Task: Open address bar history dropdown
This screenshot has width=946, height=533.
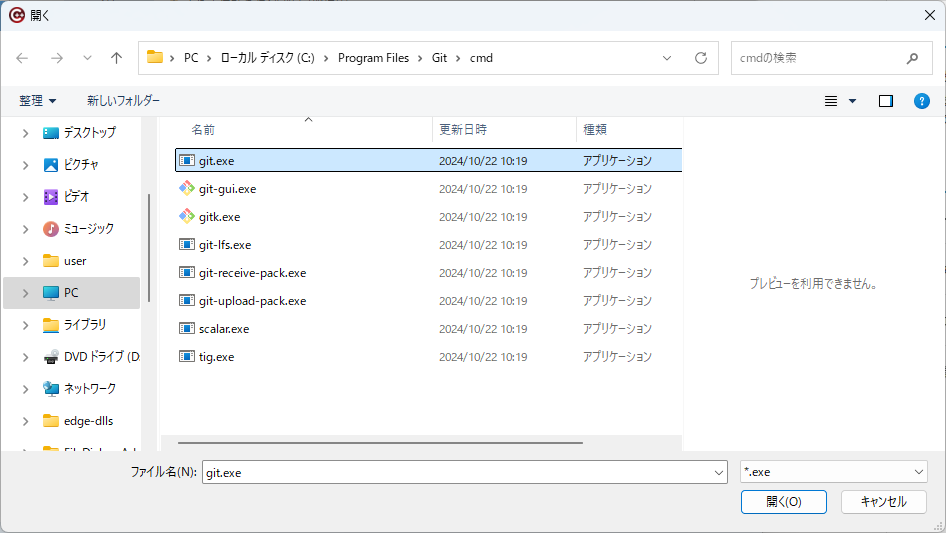Action: pyautogui.click(x=667, y=58)
